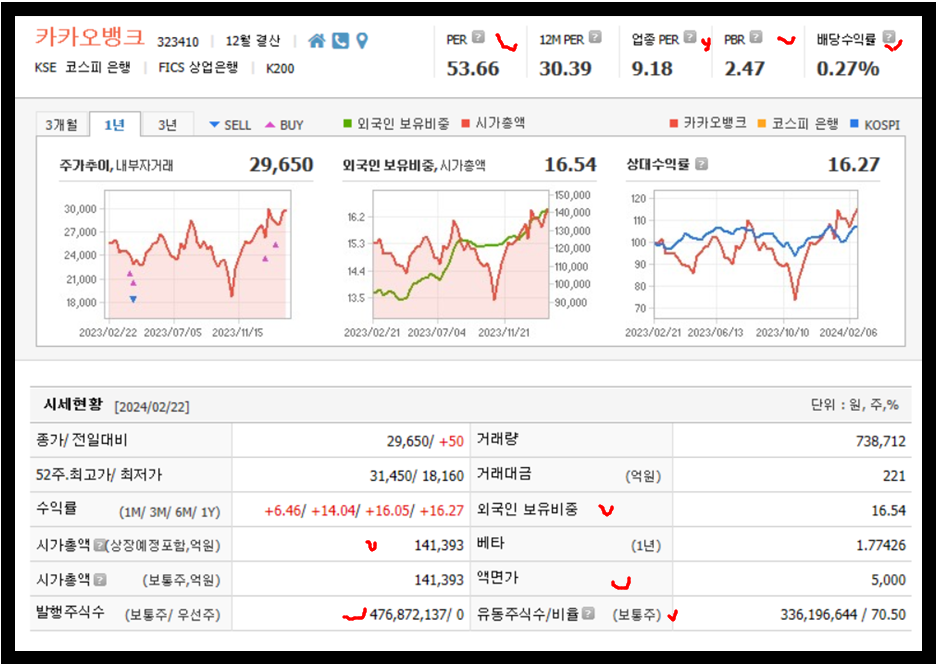Click the date label [2024/02/22]

(x=152, y=407)
